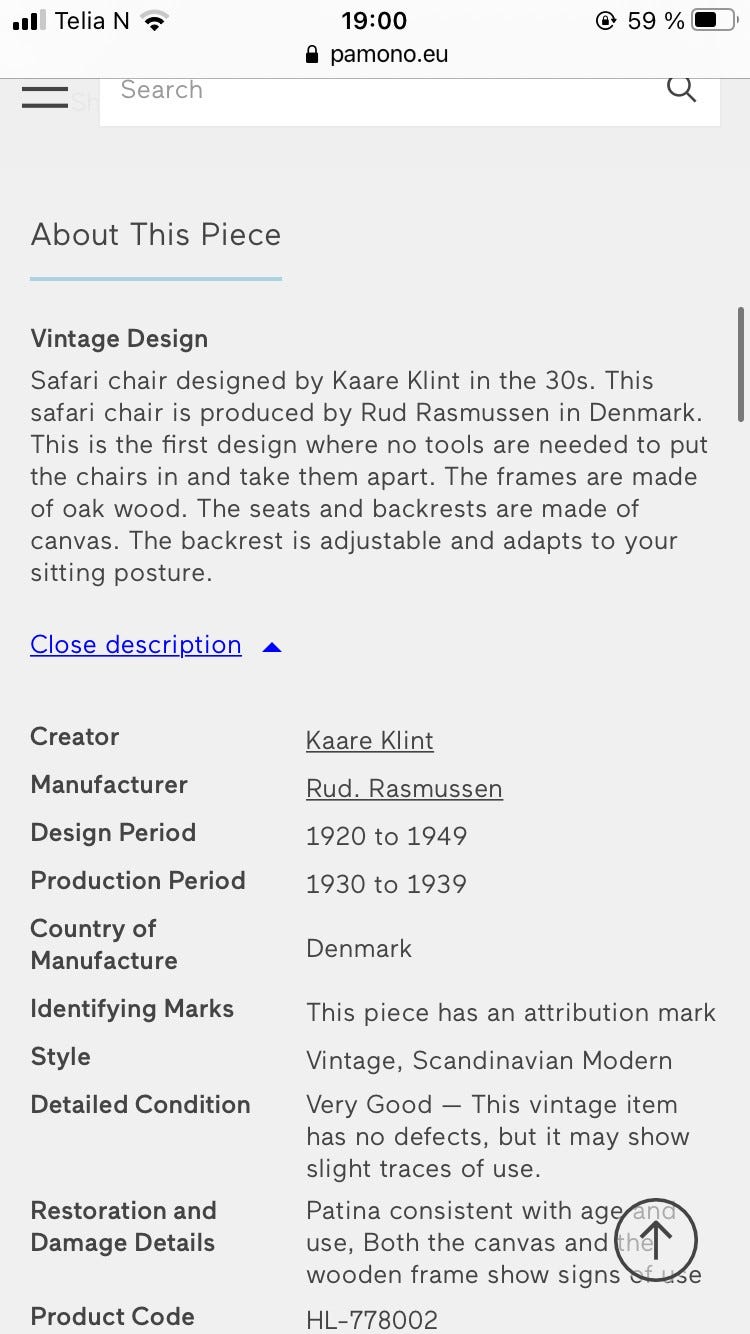This screenshot has width=750, height=1334.
Task: Tap the Product Code HL-778002 value
Action: (x=372, y=1320)
